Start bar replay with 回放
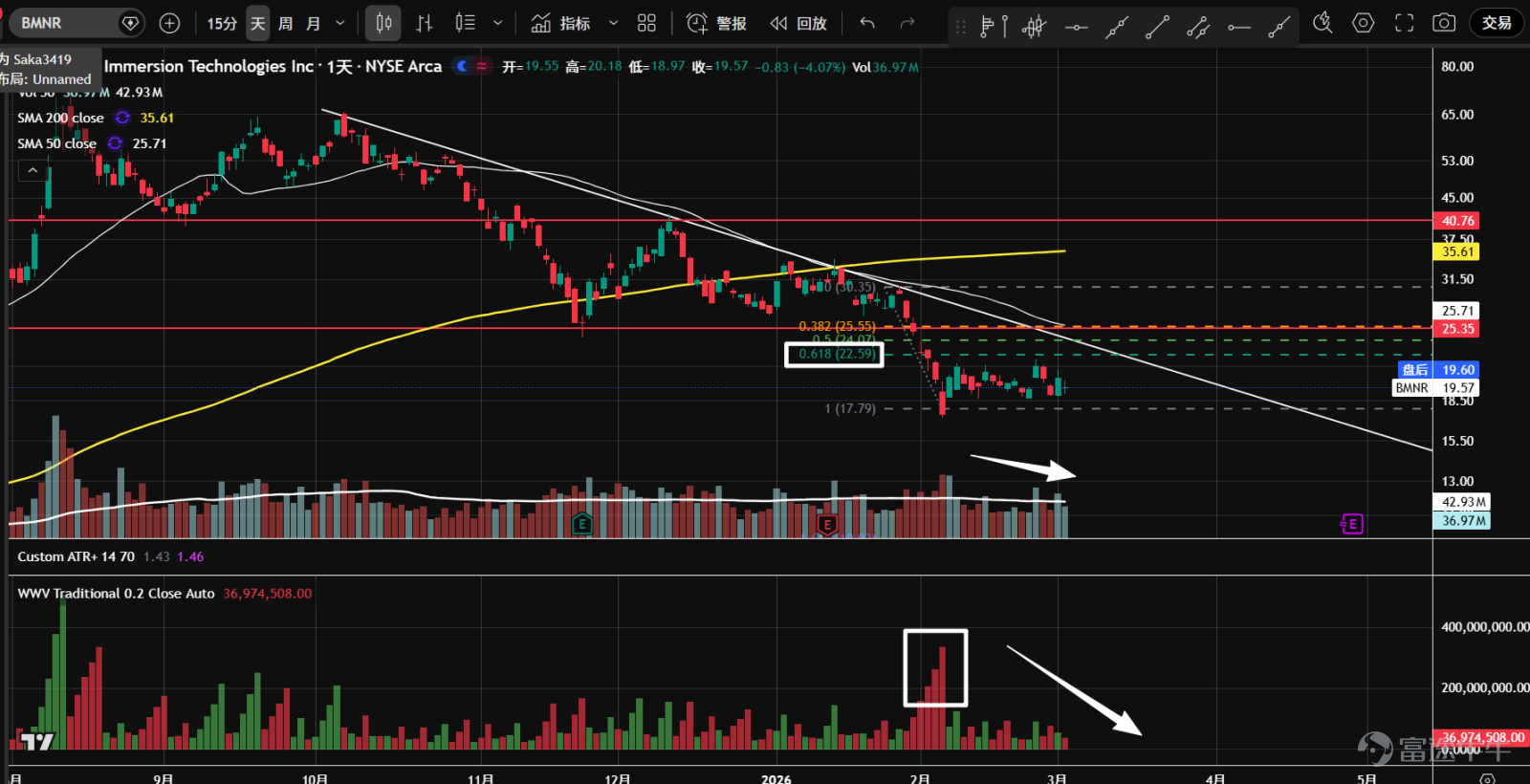The height and width of the screenshot is (784, 1530). (798, 23)
